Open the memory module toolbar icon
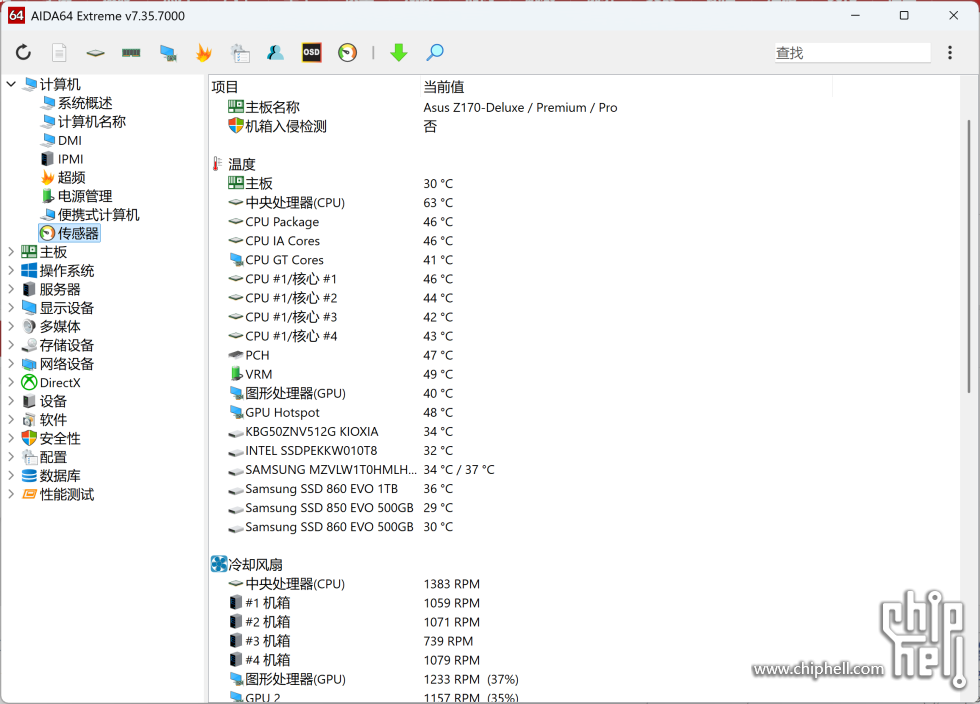This screenshot has width=980, height=704. pyautogui.click(x=131, y=53)
